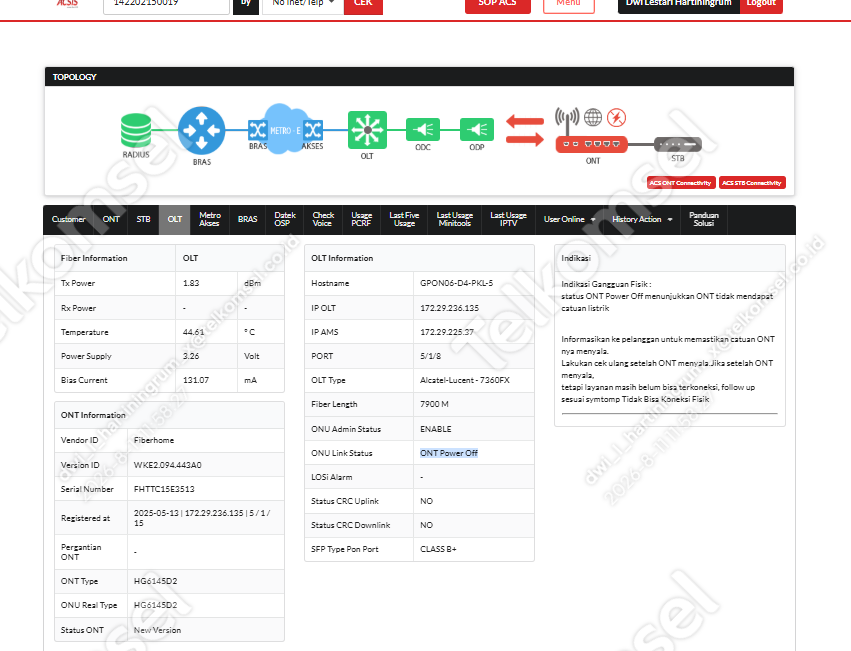Switch to the Customer tab
Screen dimensions: 851x651
coord(68,219)
